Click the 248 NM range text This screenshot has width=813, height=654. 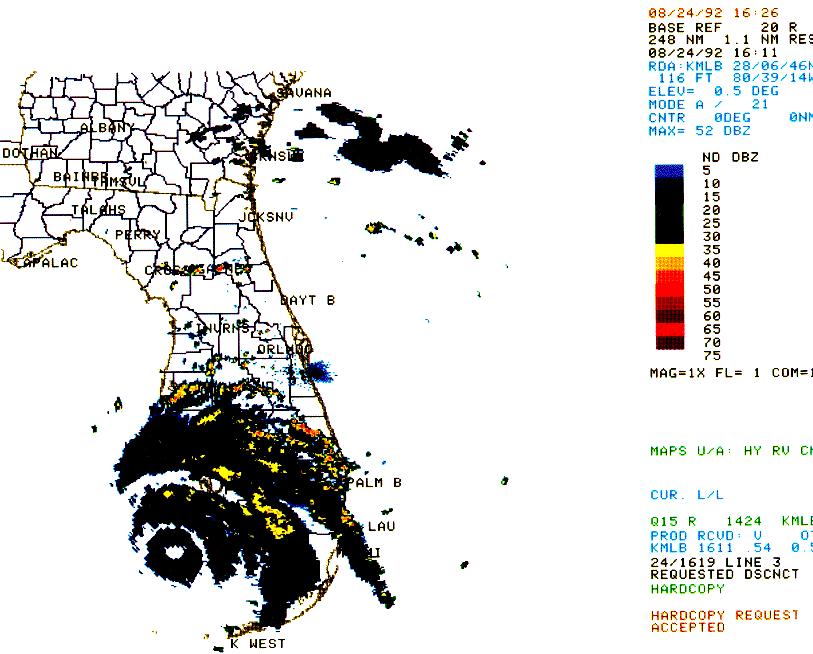(676, 40)
